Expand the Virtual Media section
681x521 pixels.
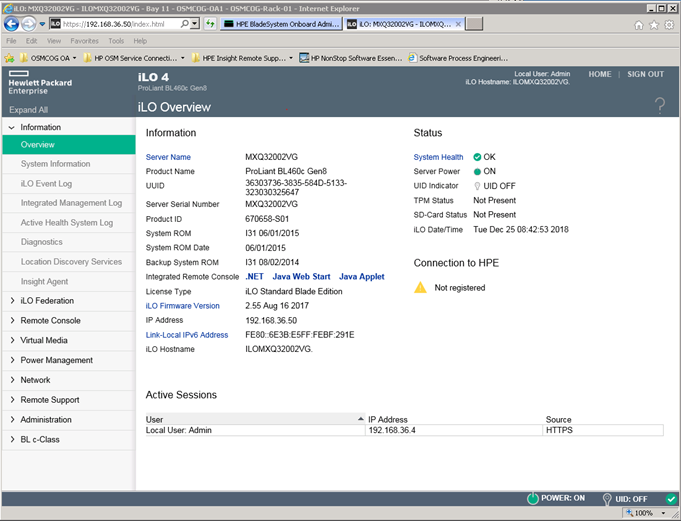[12, 340]
